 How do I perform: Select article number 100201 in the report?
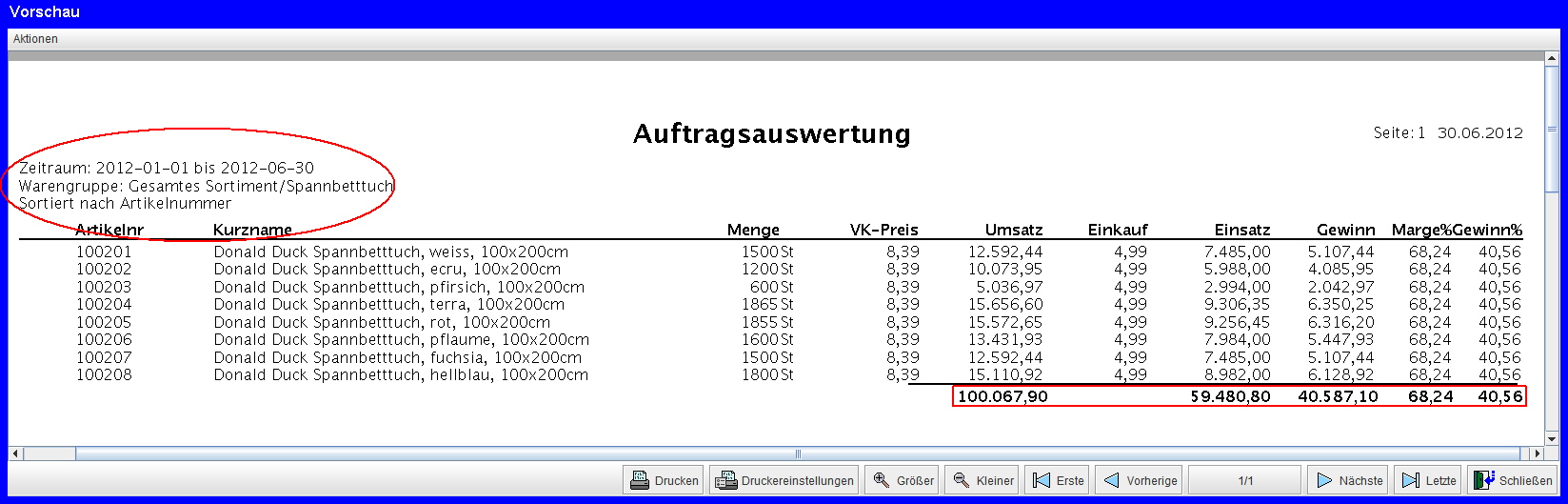(104, 252)
